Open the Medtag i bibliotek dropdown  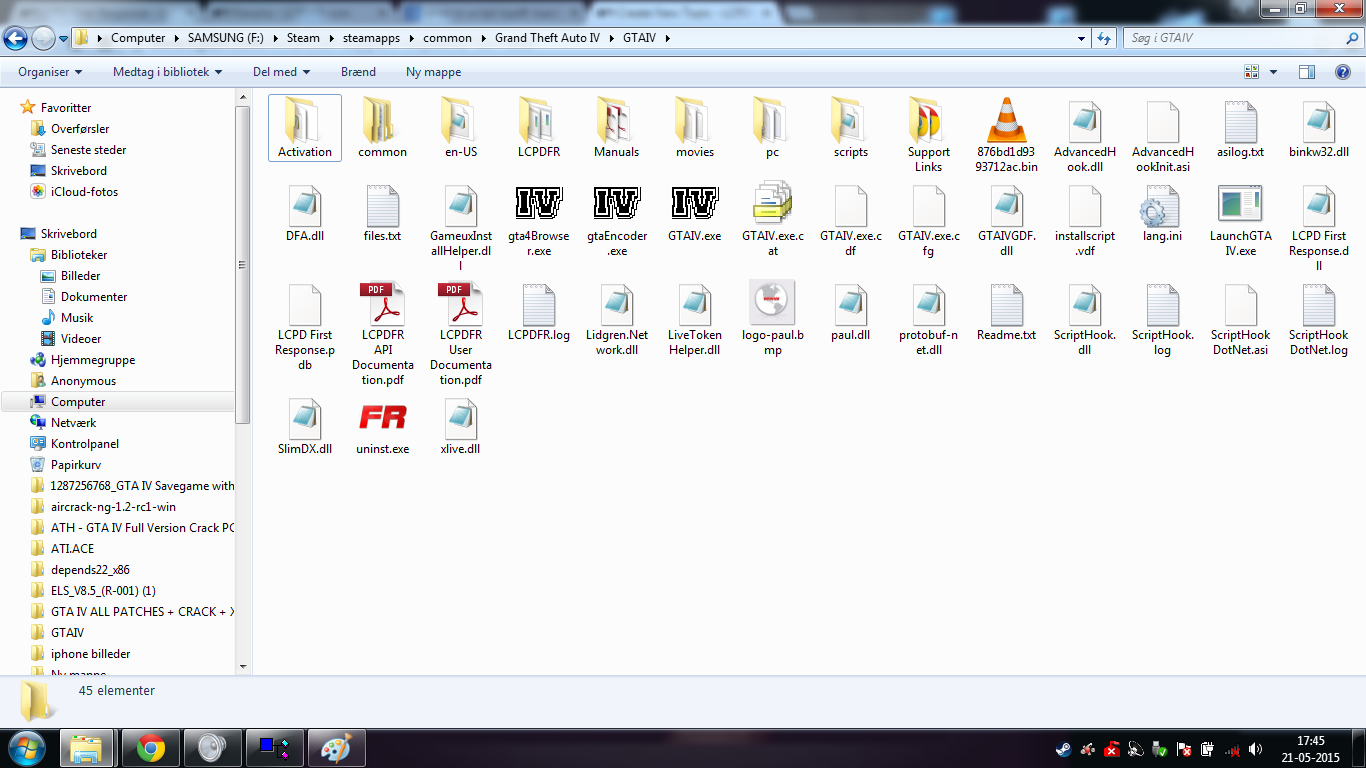point(167,72)
